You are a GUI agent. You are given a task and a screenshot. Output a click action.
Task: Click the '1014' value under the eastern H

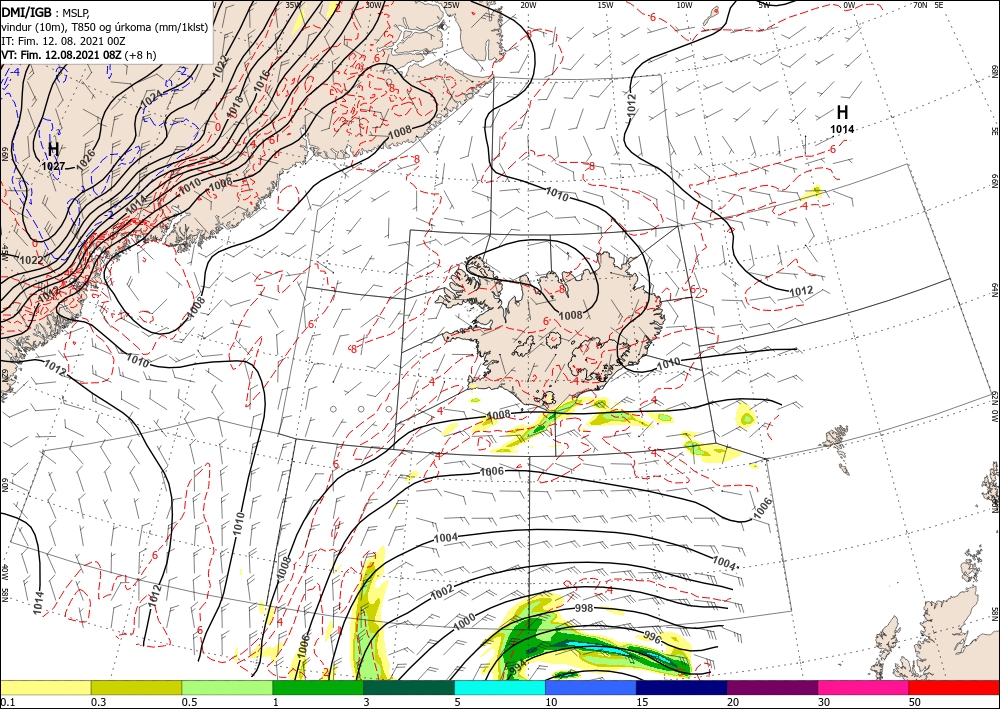point(842,129)
